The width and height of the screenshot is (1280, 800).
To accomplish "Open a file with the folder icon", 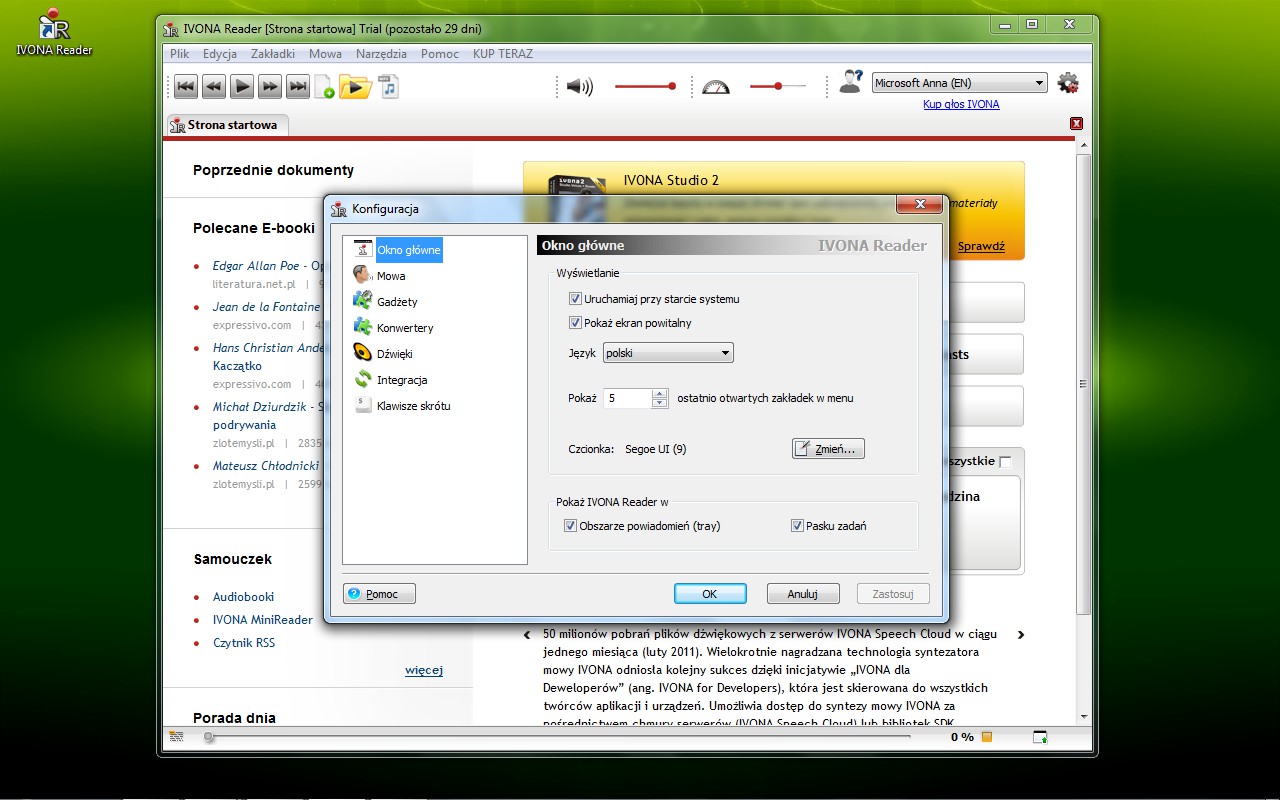I will 354,87.
